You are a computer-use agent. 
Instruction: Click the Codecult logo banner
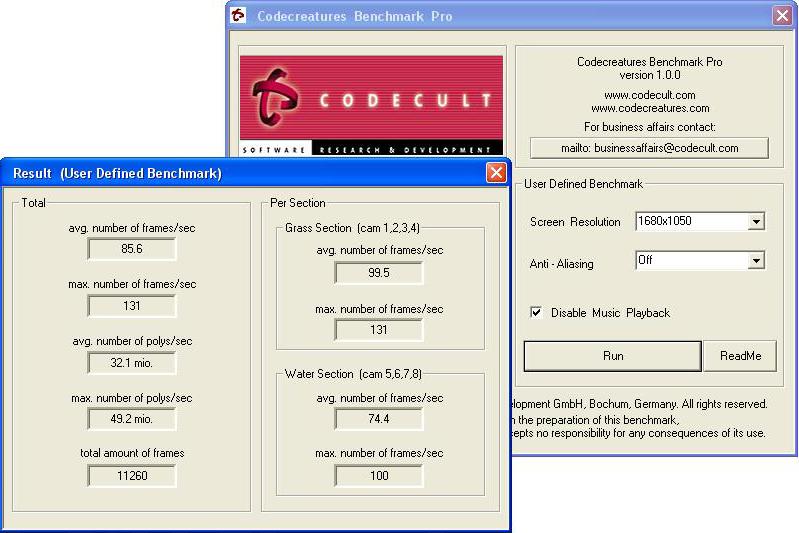coord(371,105)
